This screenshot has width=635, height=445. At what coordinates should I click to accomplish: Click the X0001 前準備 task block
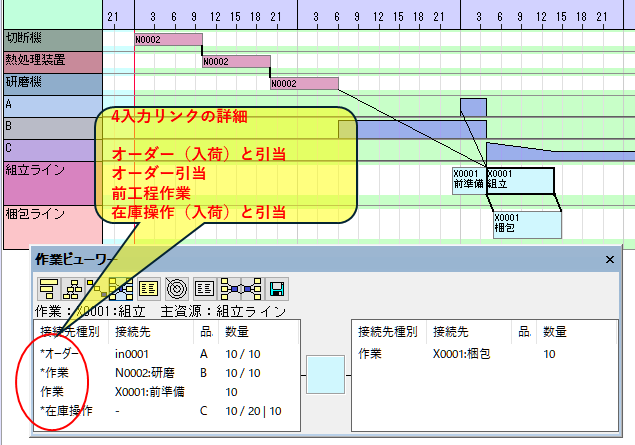(x=468, y=179)
